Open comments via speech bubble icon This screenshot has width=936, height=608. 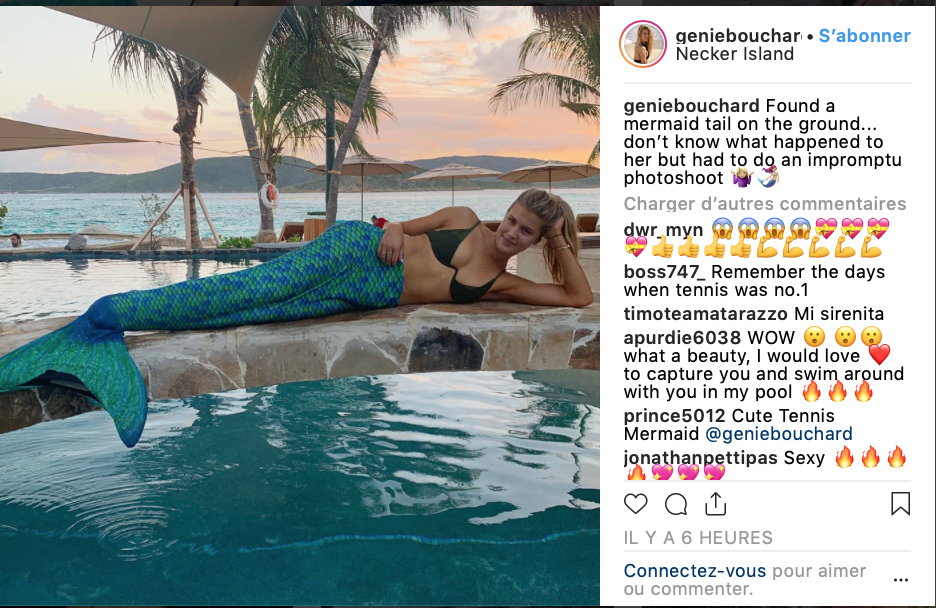(x=676, y=504)
